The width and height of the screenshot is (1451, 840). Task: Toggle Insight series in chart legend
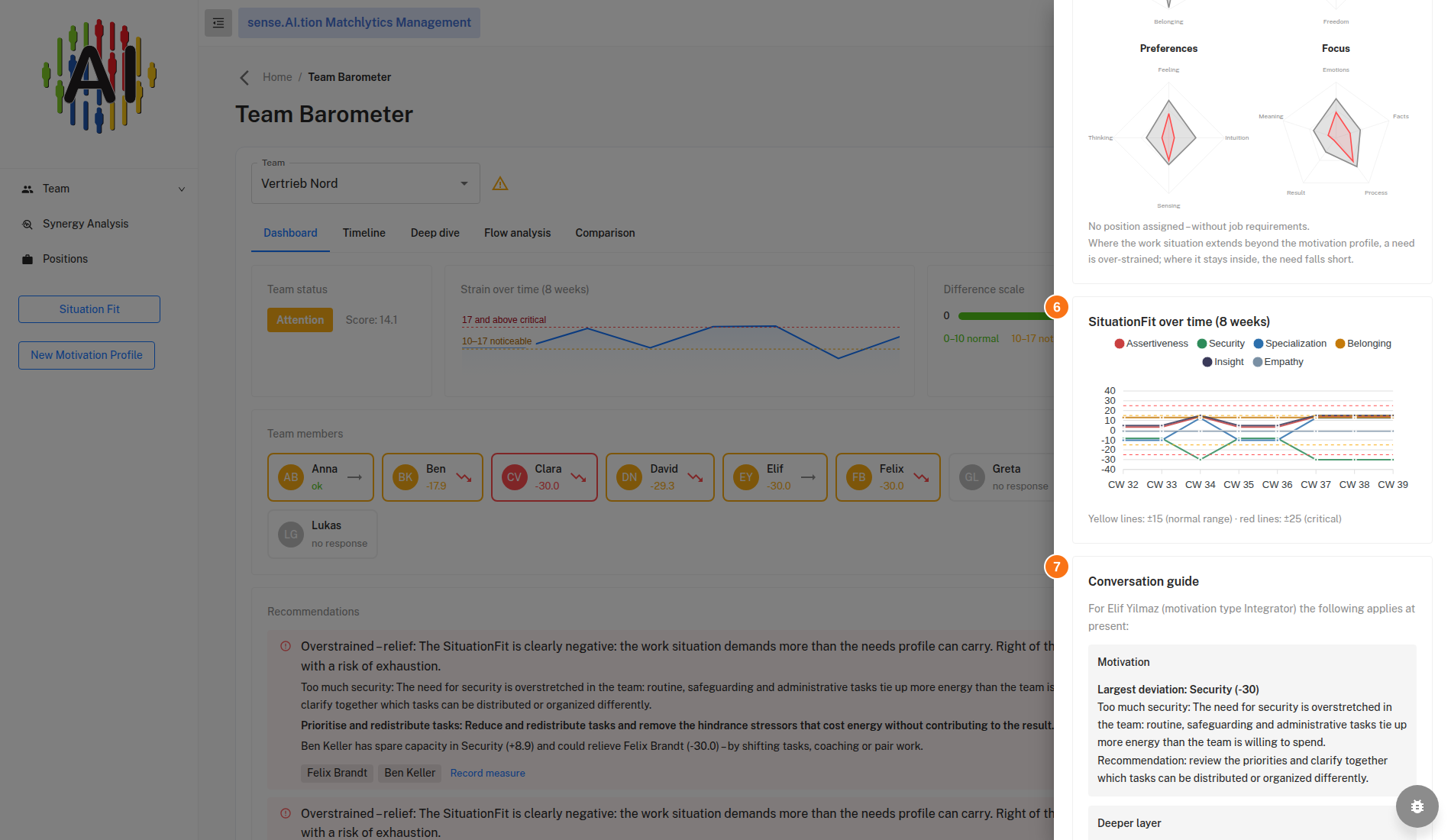tap(1223, 362)
